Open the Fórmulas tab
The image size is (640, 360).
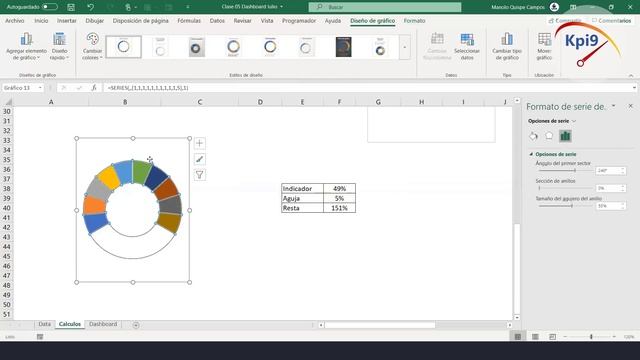(189, 20)
